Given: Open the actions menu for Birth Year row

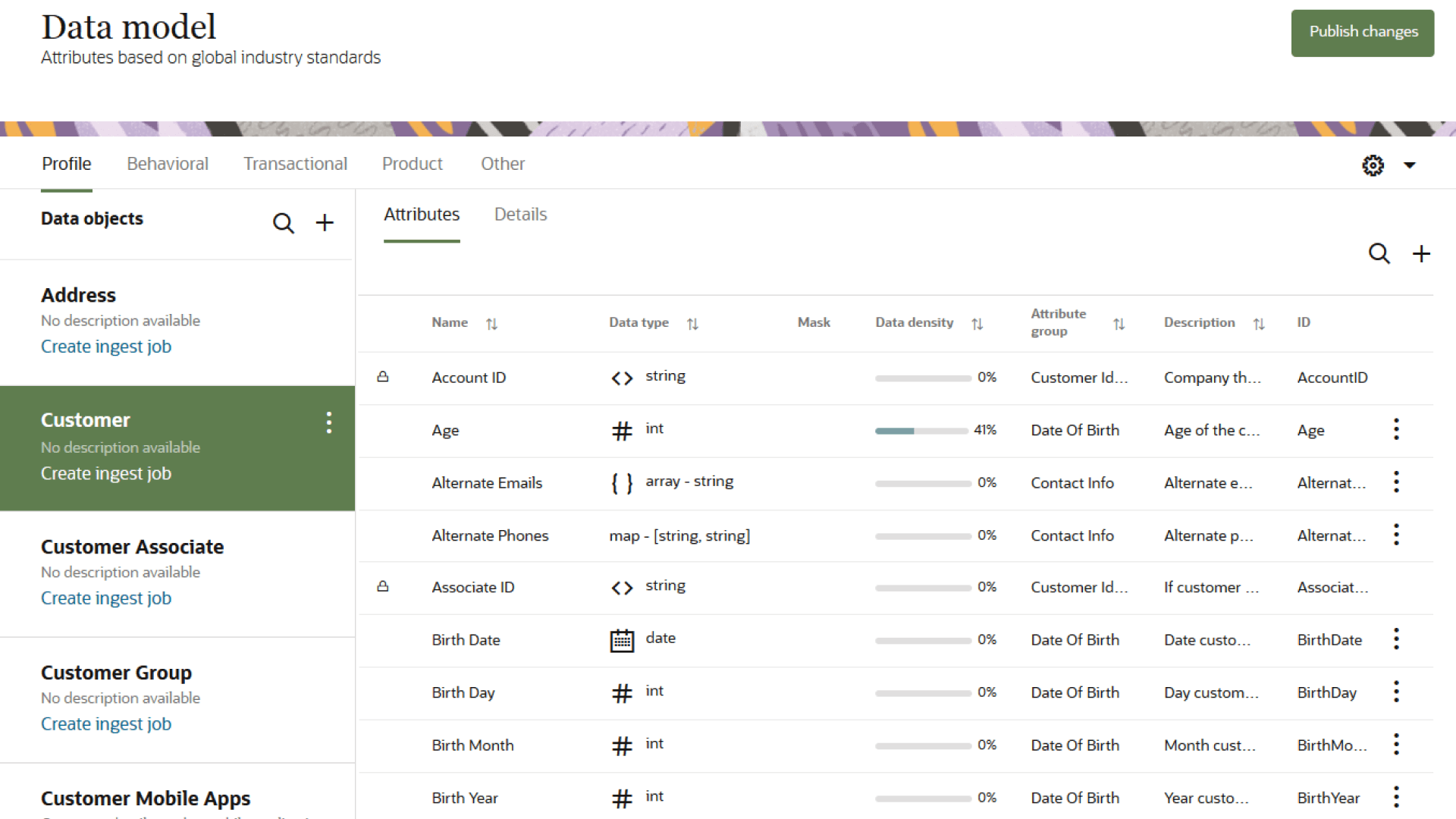Looking at the screenshot, I should tap(1396, 797).
